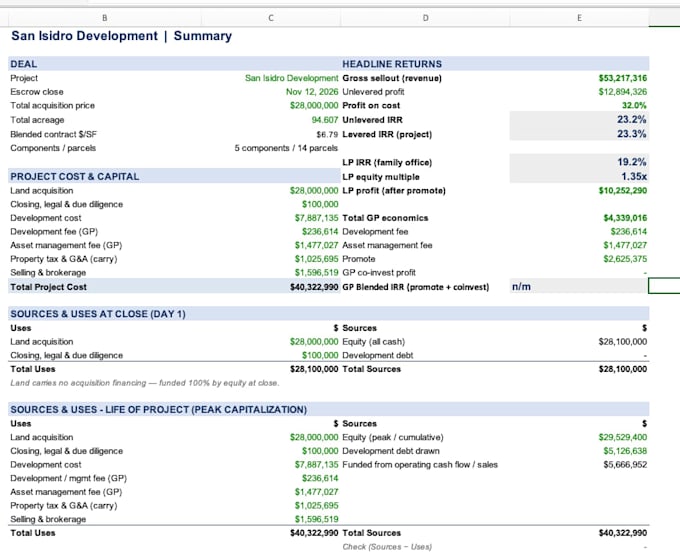Image resolution: width=680 pixels, height=552 pixels.
Task: Select the 'Development debt' label at close
Action: tap(377, 355)
